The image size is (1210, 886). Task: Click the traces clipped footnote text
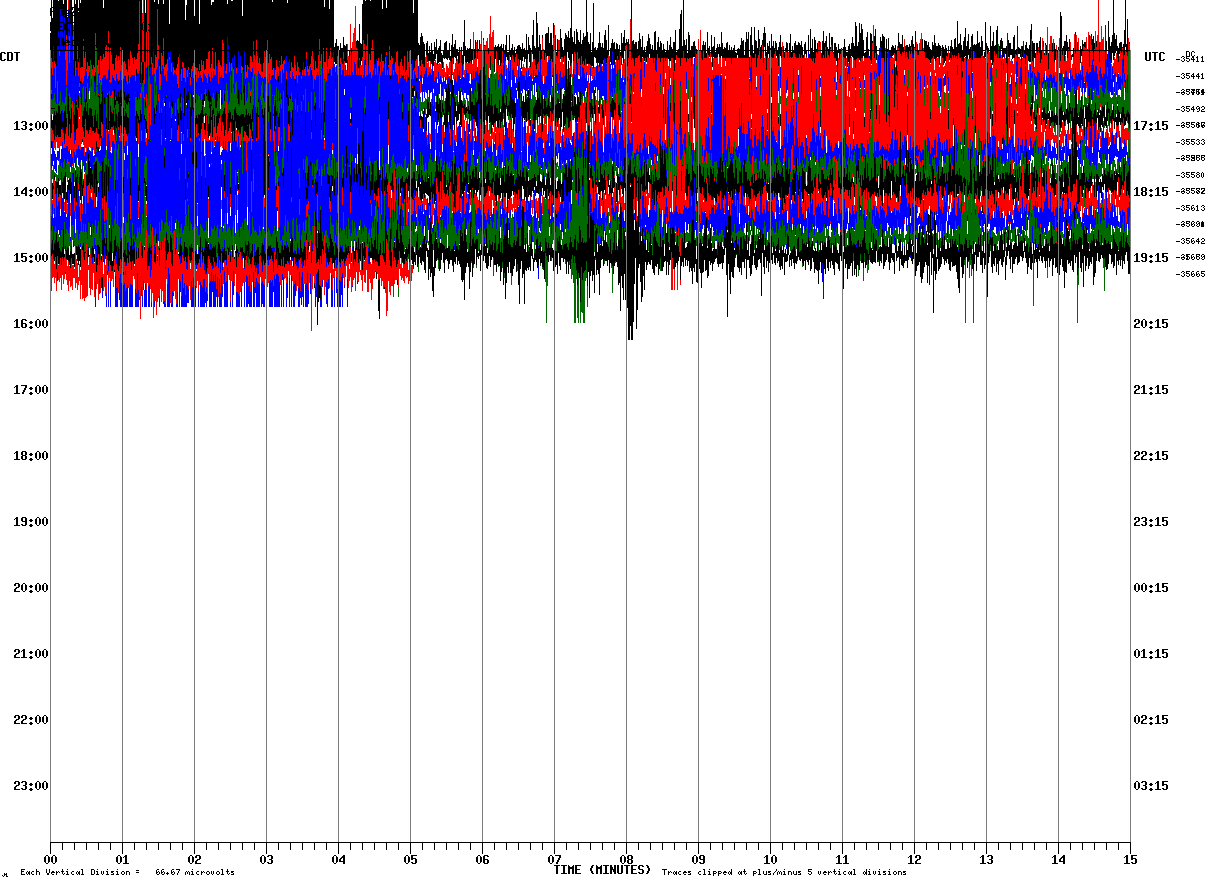point(784,873)
